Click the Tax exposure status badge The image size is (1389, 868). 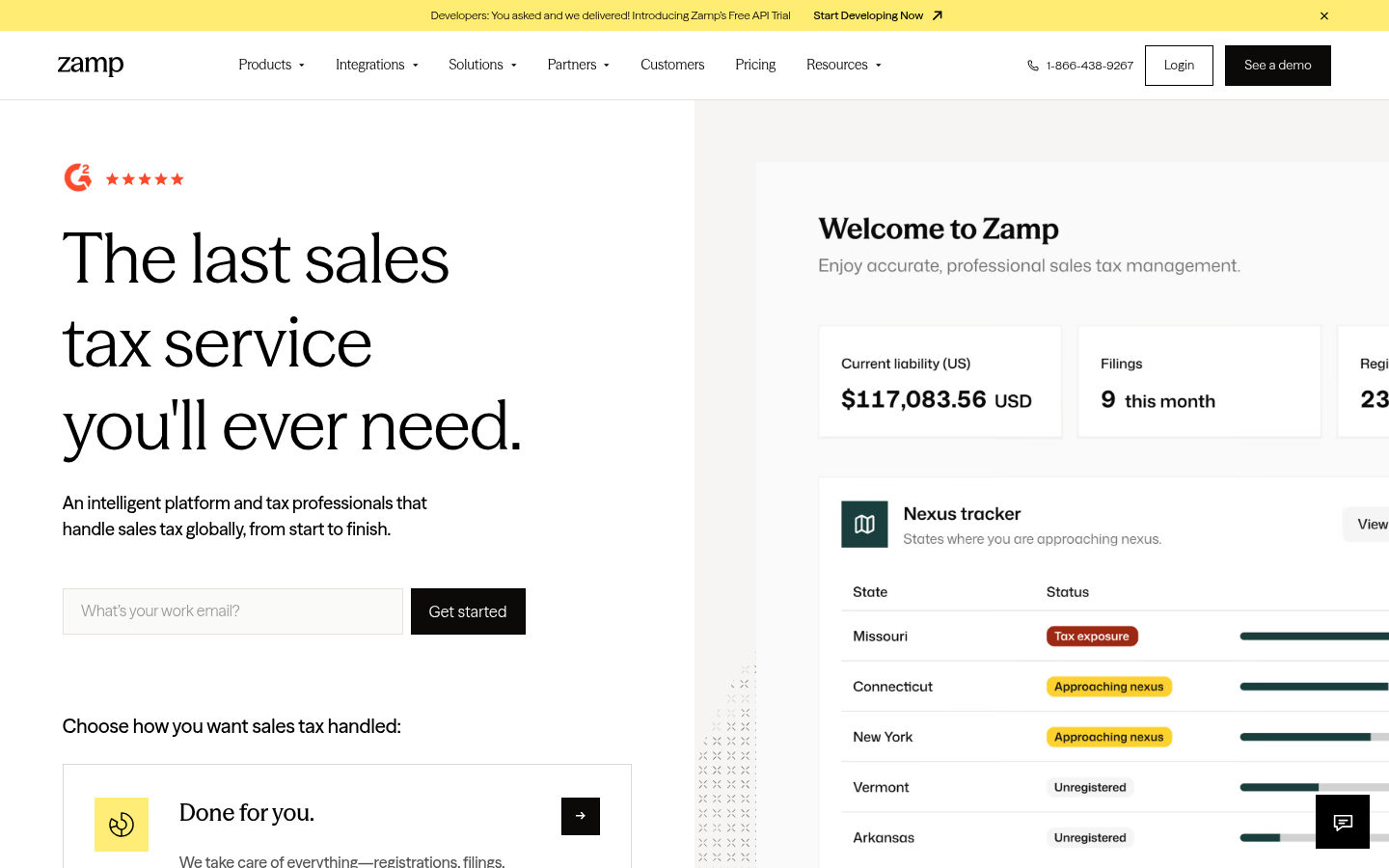tap(1092, 637)
